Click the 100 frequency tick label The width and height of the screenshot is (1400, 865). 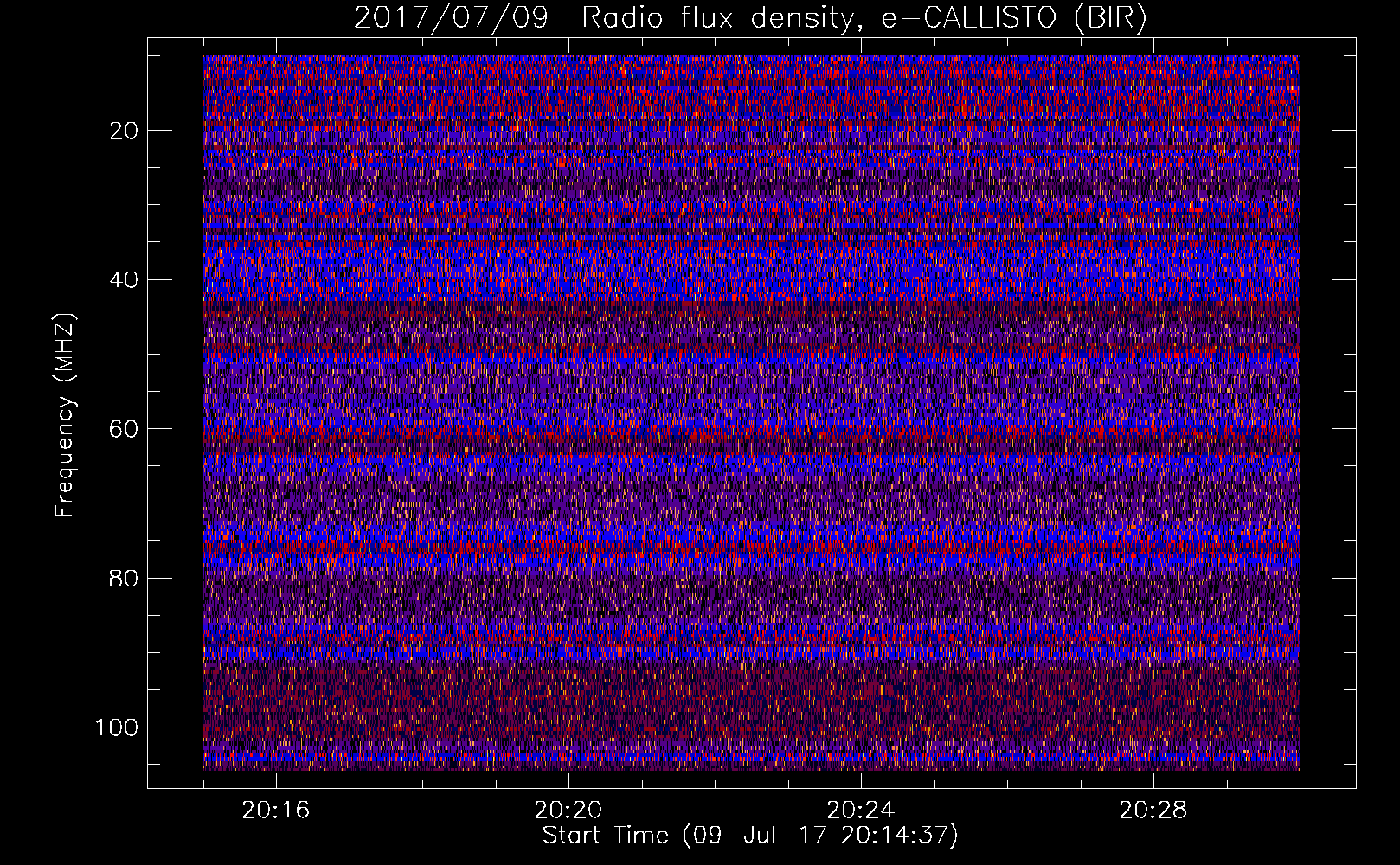117,727
